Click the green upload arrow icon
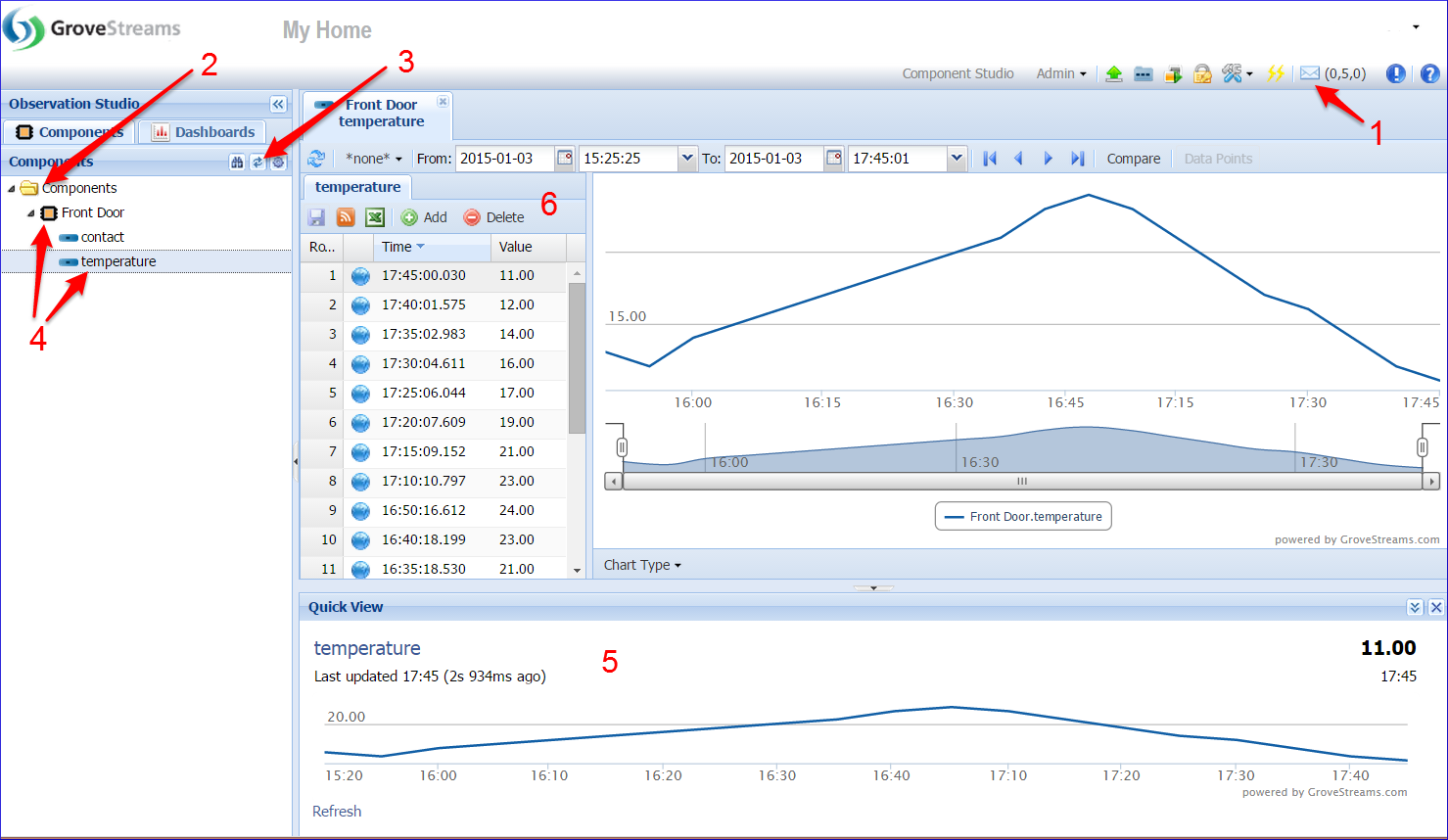This screenshot has height=840, width=1448. (x=1113, y=73)
